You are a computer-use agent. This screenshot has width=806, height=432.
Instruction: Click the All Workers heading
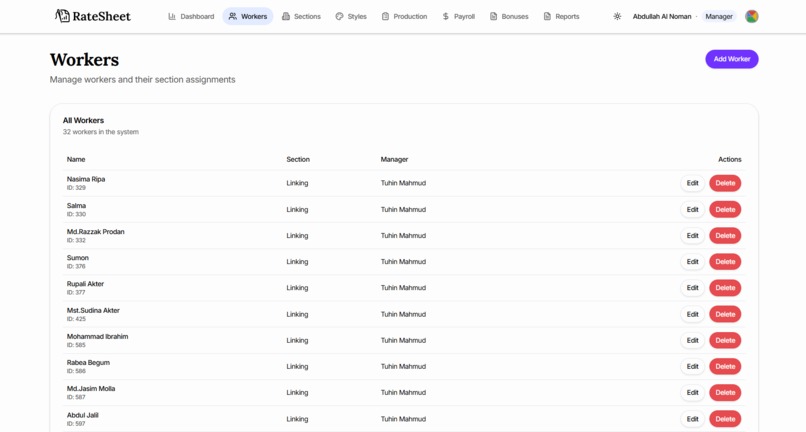click(83, 120)
